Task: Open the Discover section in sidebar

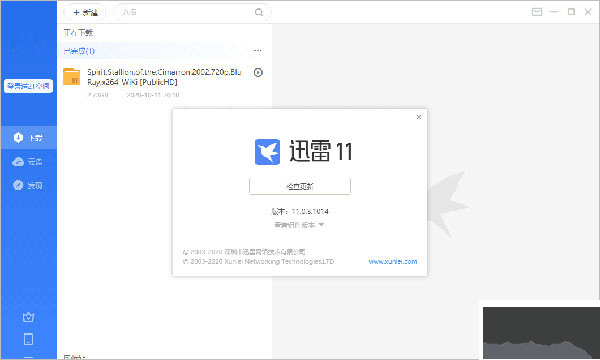Action: click(x=29, y=185)
